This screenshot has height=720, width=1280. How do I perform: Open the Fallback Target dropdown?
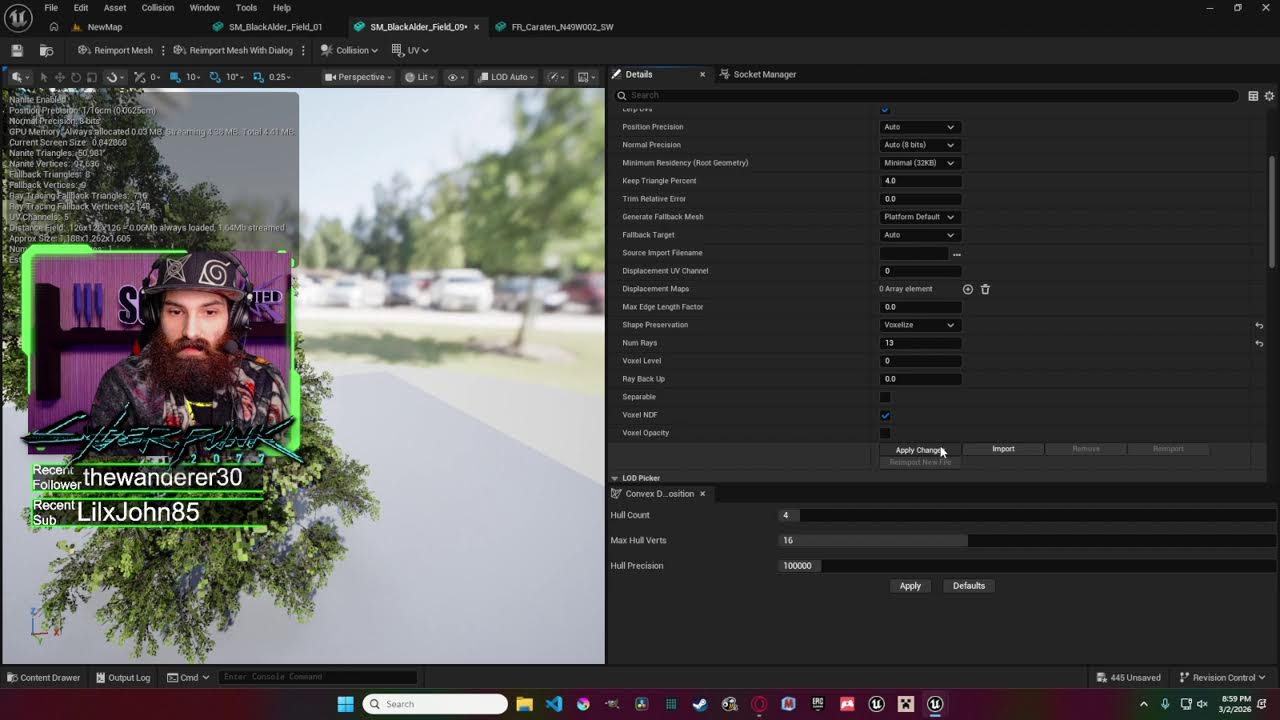(919, 235)
